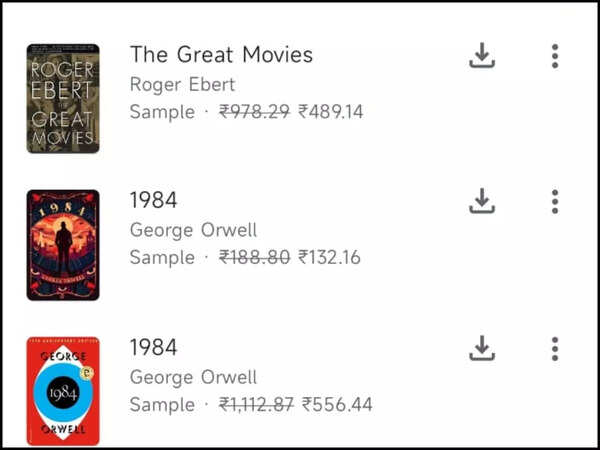Click the ₹489.14 discounted price
This screenshot has width=600, height=450.
(331, 111)
